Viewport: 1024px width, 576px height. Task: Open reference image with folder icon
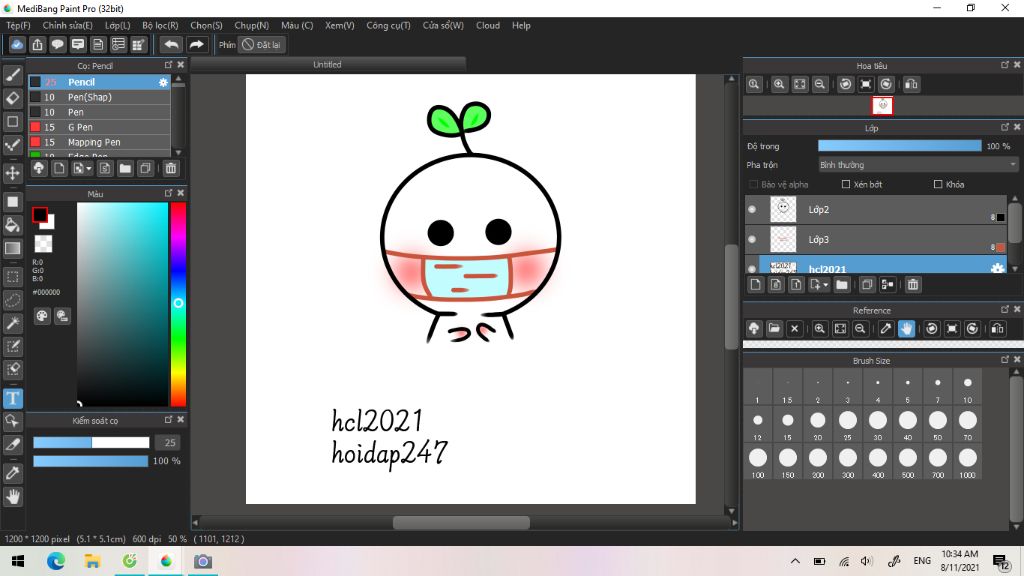click(x=774, y=328)
